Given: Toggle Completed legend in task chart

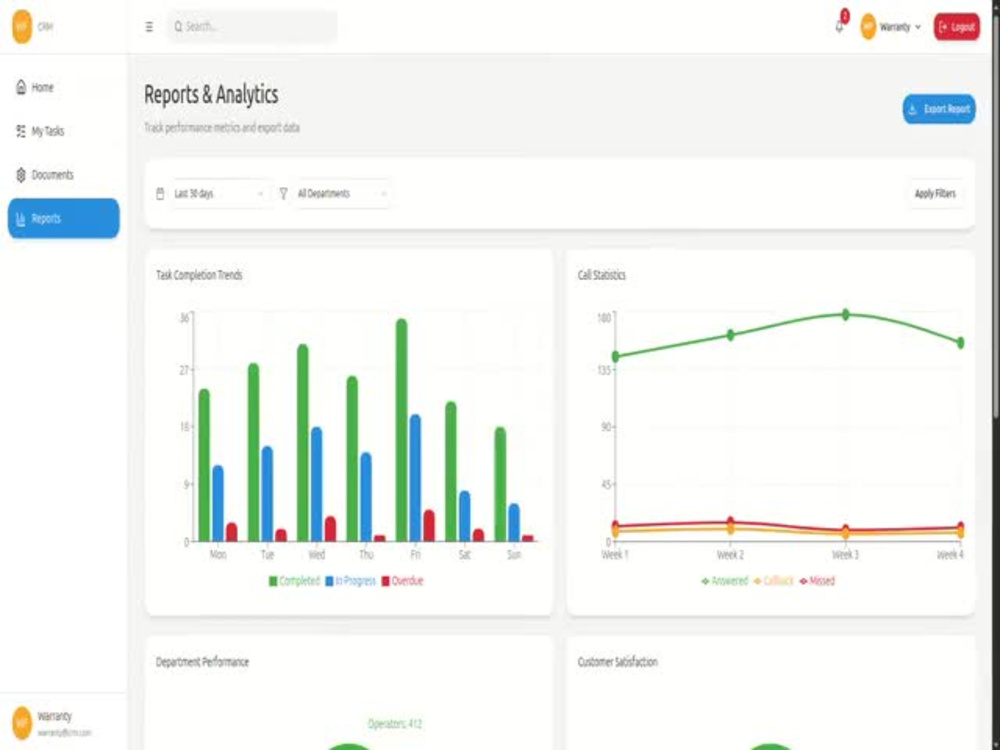Looking at the screenshot, I should 294,581.
